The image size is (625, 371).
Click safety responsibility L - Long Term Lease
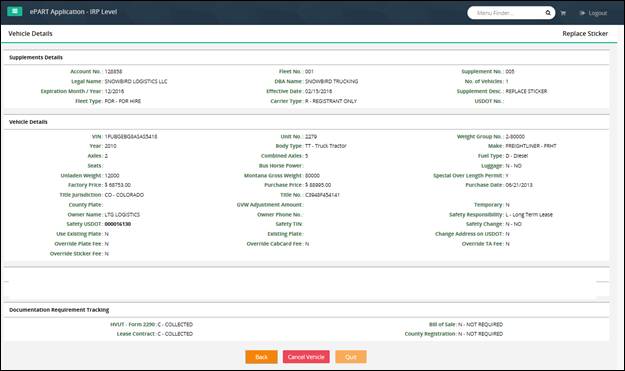[x=529, y=214]
